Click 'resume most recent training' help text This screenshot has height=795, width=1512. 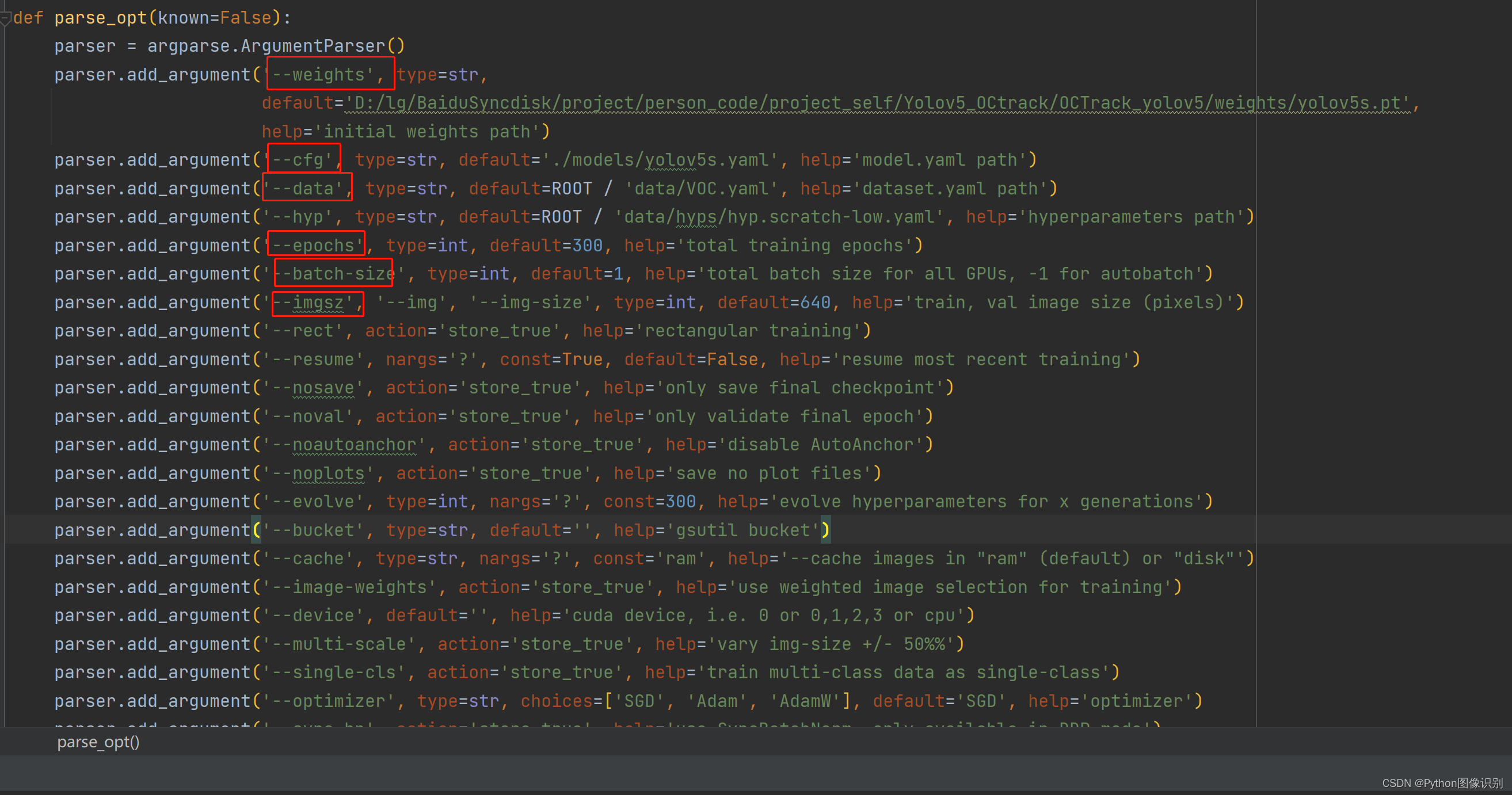pyautogui.click(x=981, y=359)
